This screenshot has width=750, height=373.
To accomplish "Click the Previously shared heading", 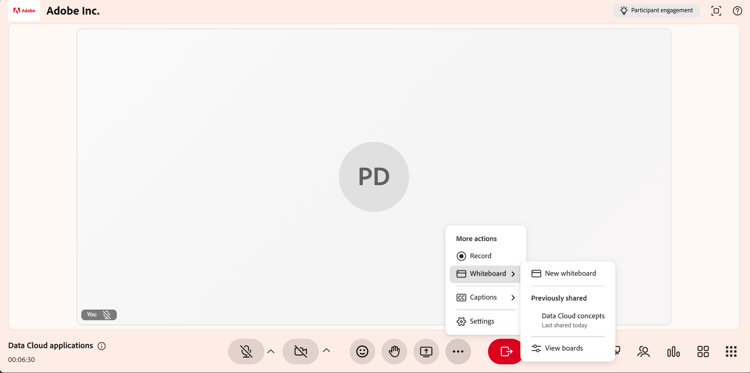I will point(559,298).
